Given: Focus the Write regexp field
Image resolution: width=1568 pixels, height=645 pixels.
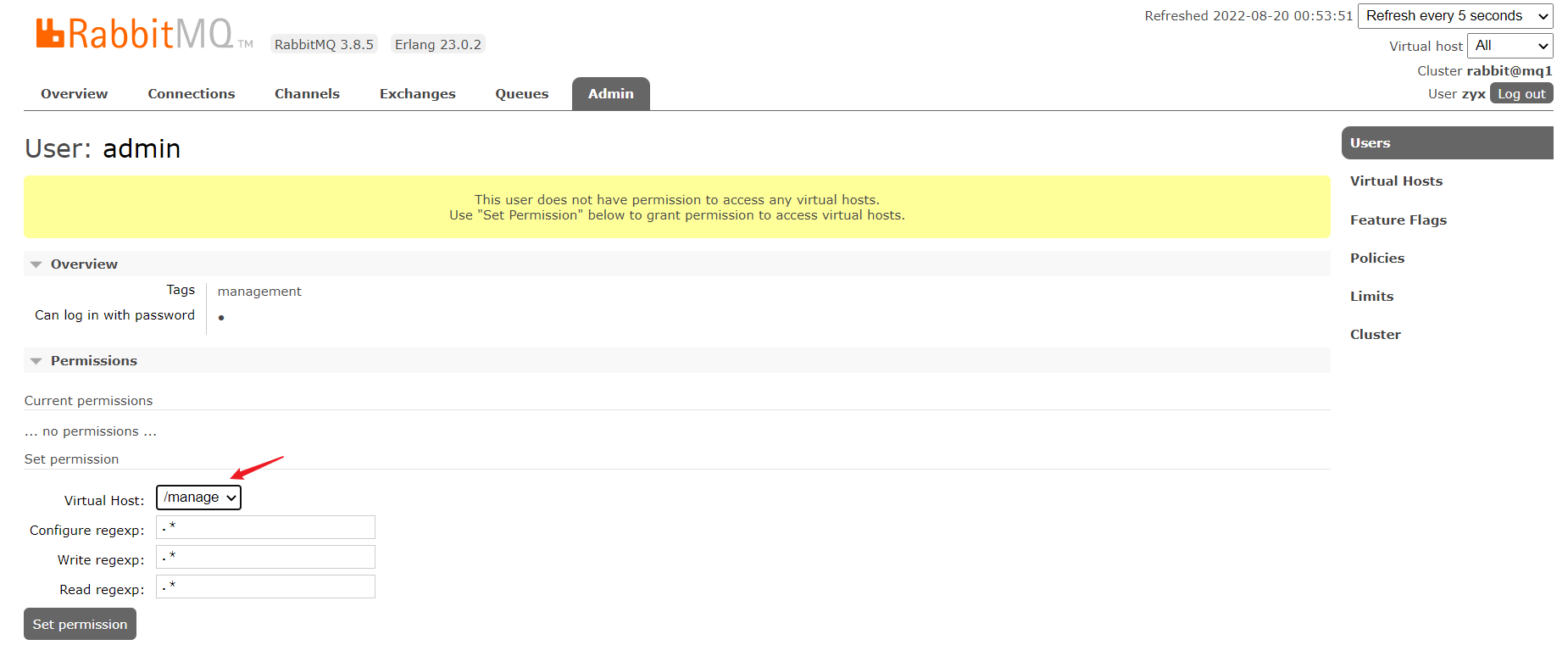Looking at the screenshot, I should pyautogui.click(x=265, y=557).
